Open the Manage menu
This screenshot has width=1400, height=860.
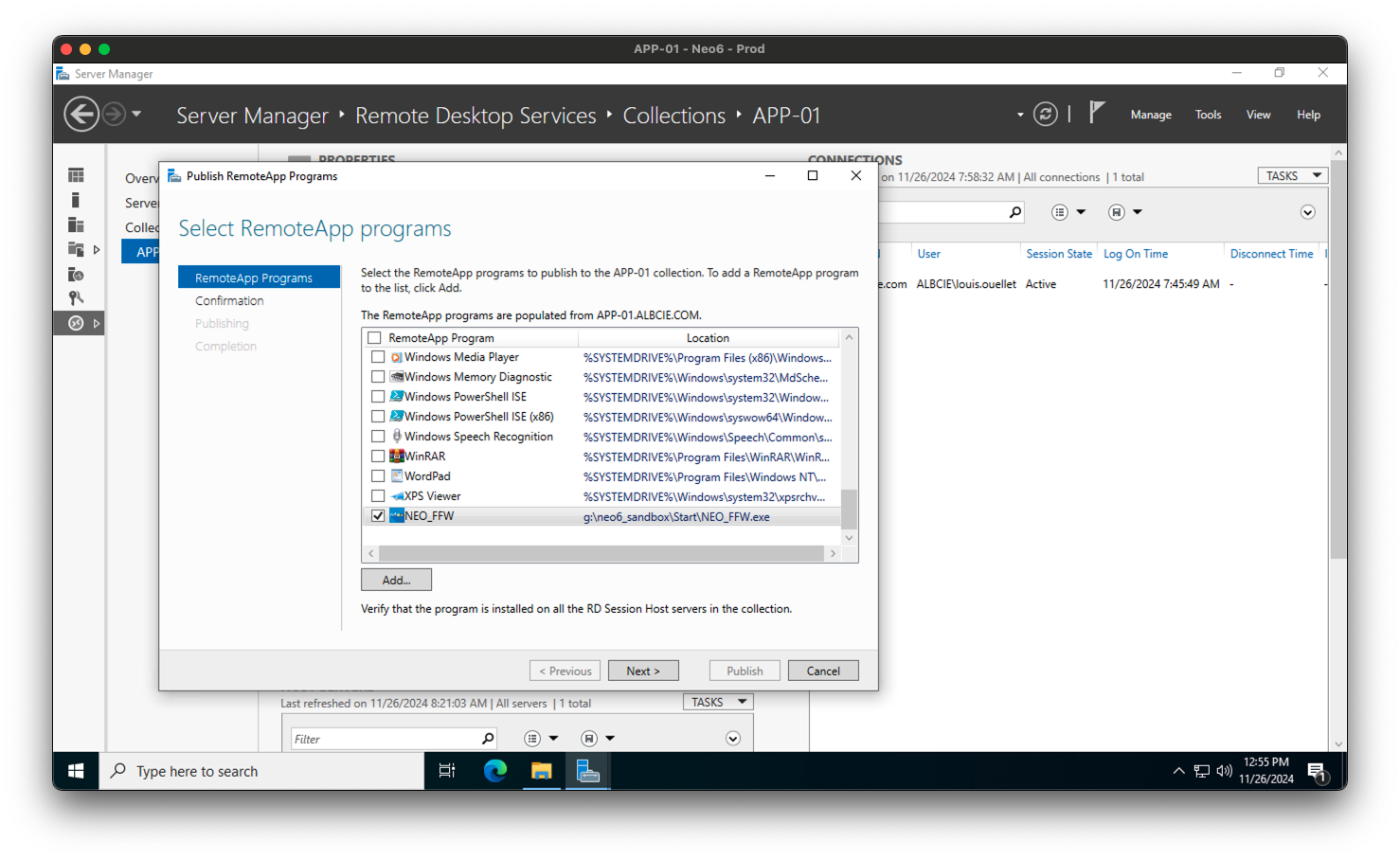point(1150,114)
